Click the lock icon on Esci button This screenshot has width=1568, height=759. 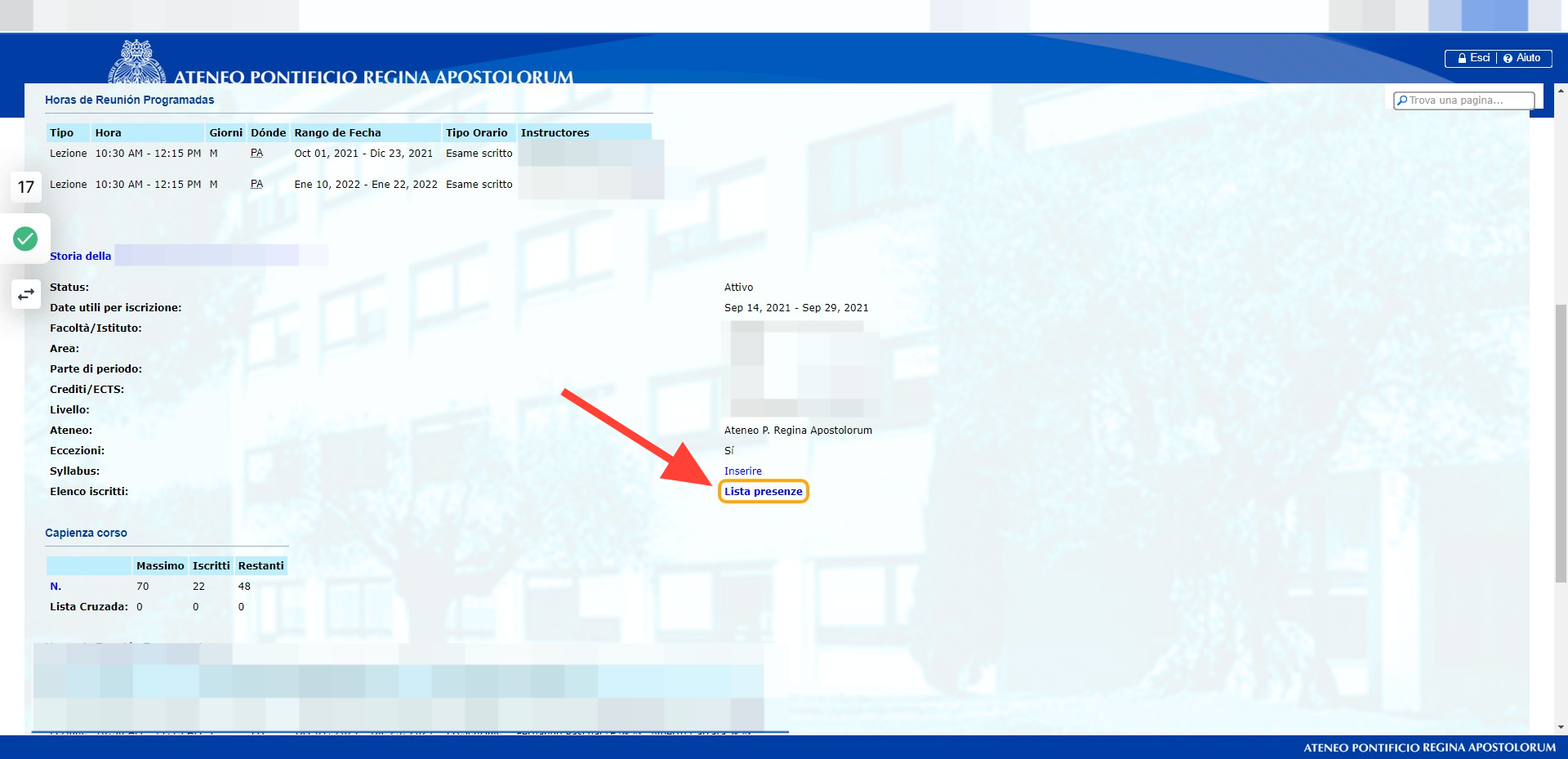1462,59
